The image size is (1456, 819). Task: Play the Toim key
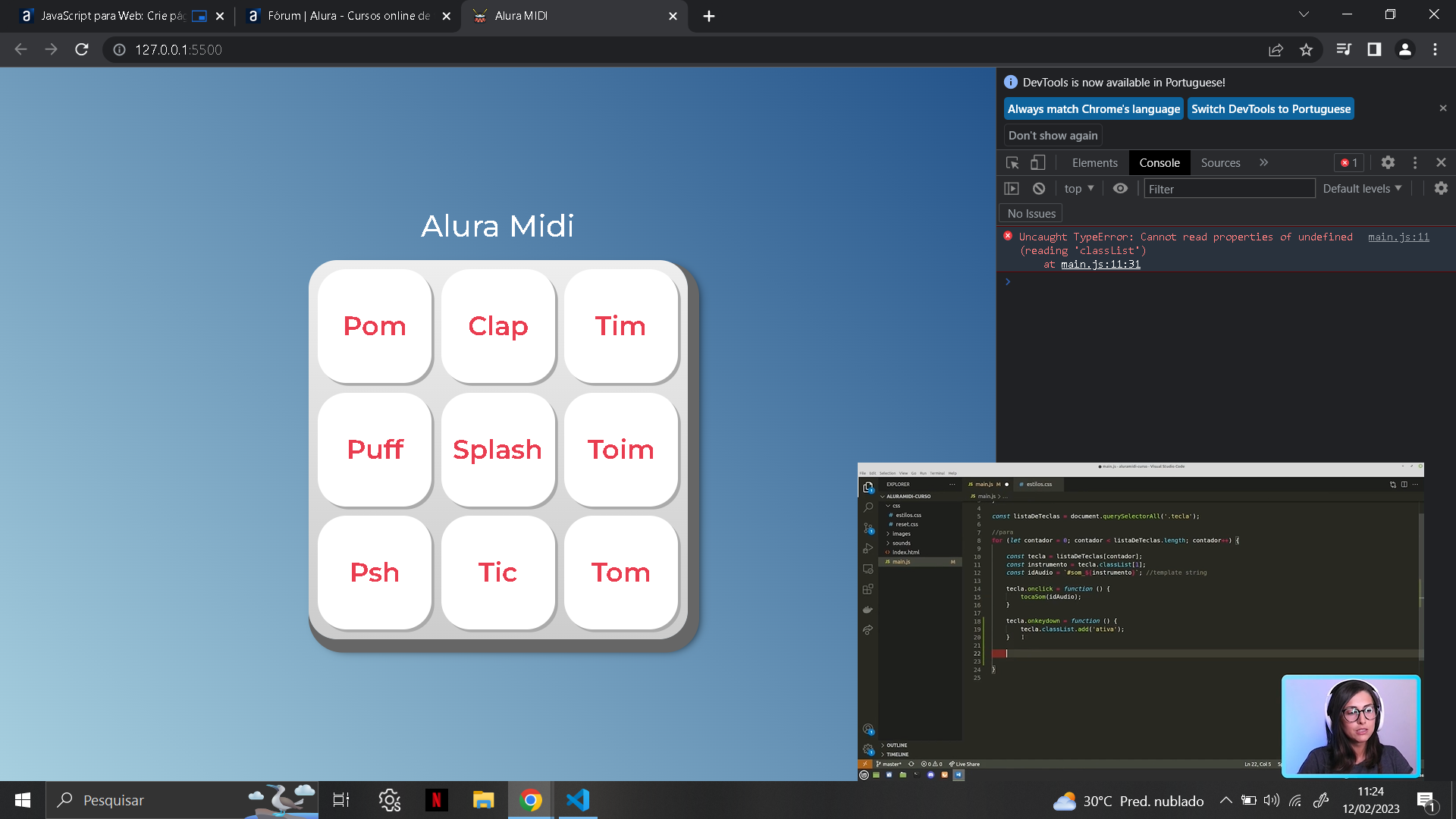click(621, 450)
